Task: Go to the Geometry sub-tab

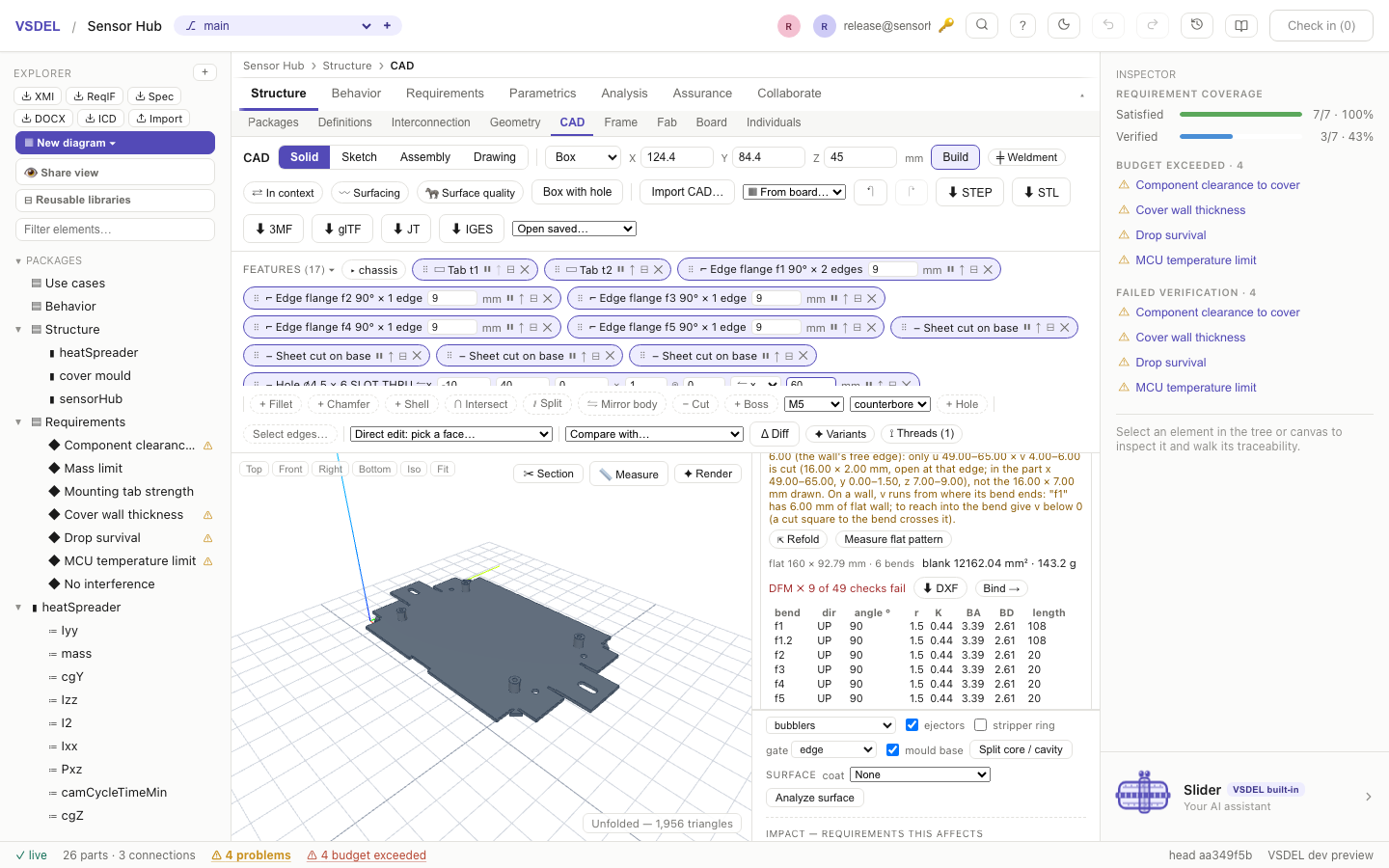Action: [x=515, y=122]
